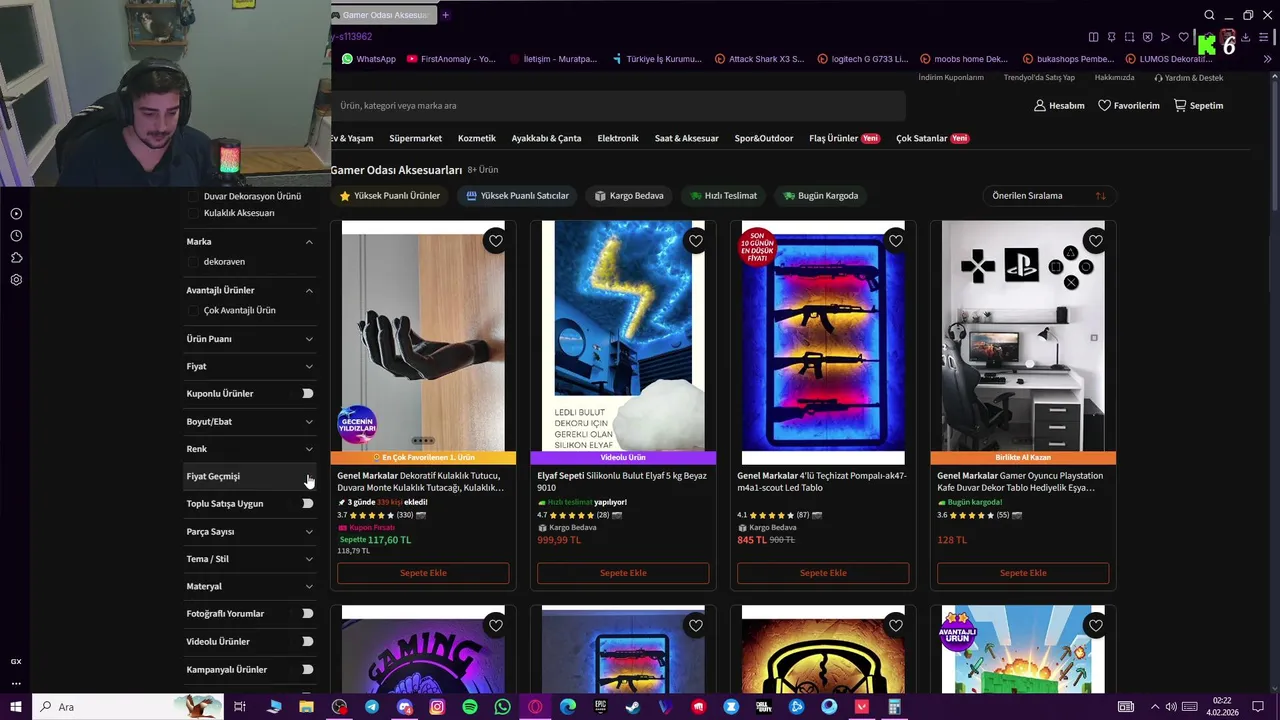Open browser downloads icon
1280x720 pixels.
[x=1245, y=37]
